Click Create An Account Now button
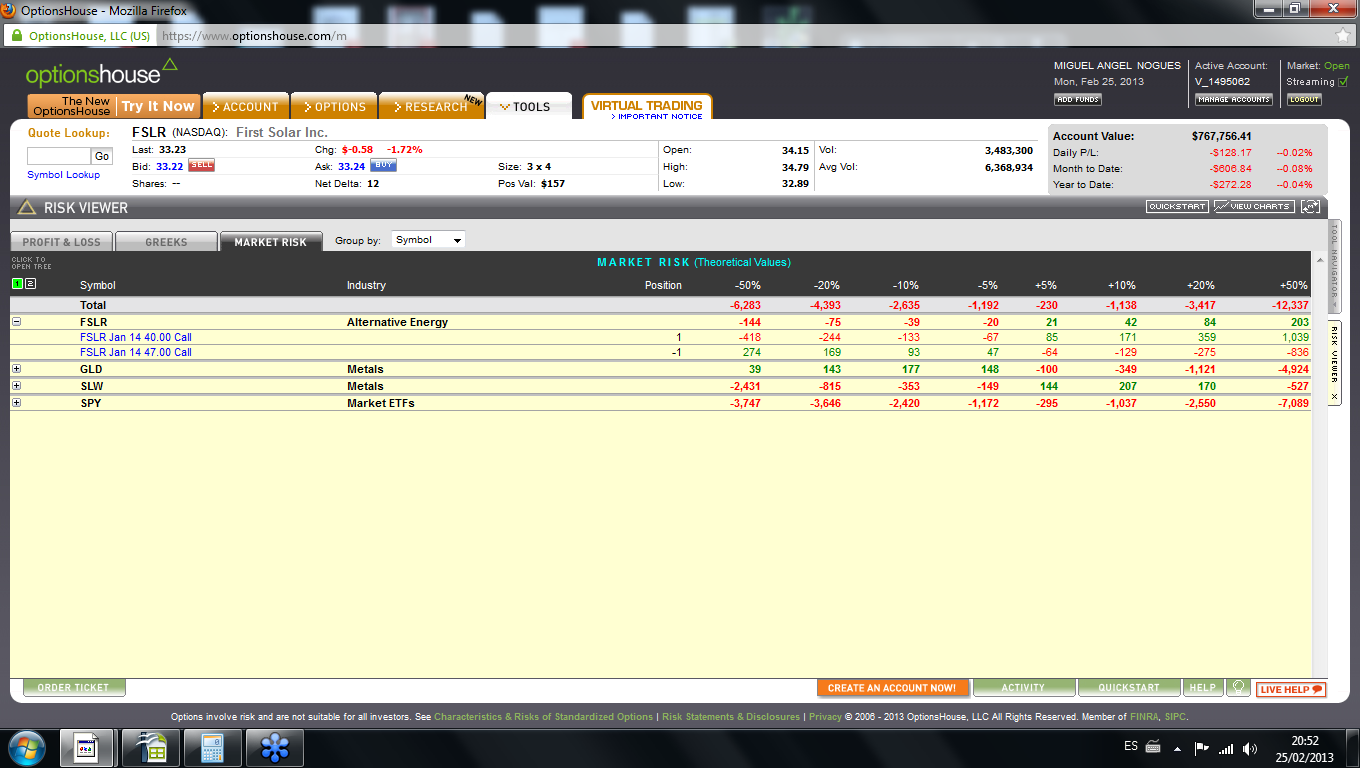This screenshot has width=1360, height=768. 892,688
